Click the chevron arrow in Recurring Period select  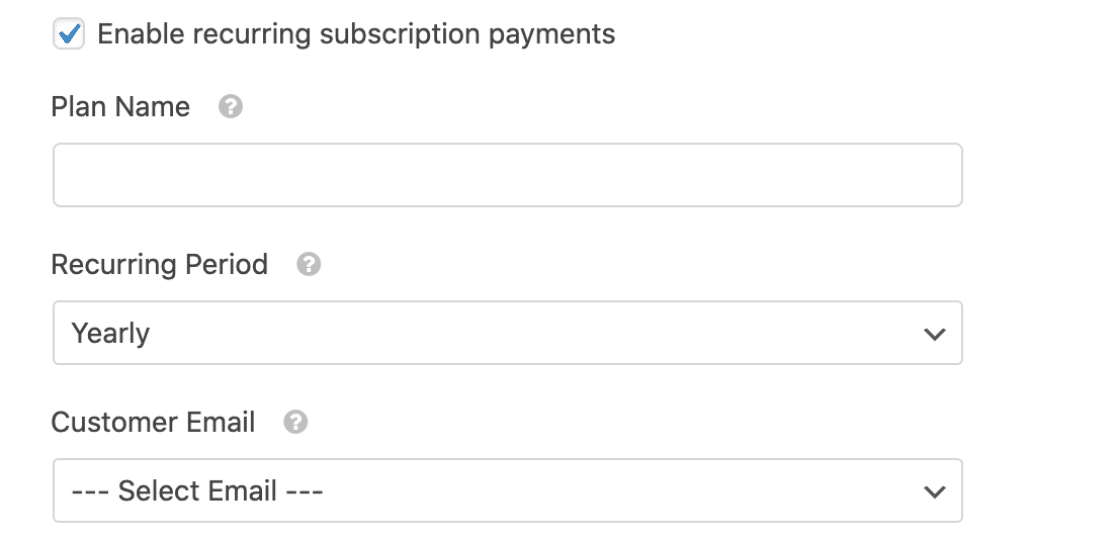point(934,333)
